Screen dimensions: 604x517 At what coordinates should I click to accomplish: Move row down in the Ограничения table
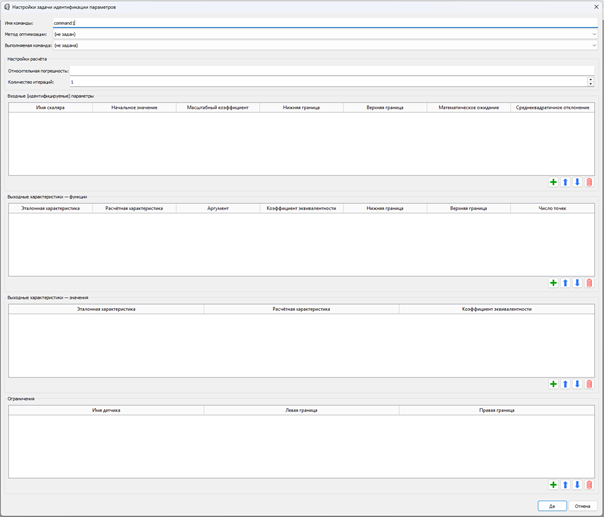[577, 485]
